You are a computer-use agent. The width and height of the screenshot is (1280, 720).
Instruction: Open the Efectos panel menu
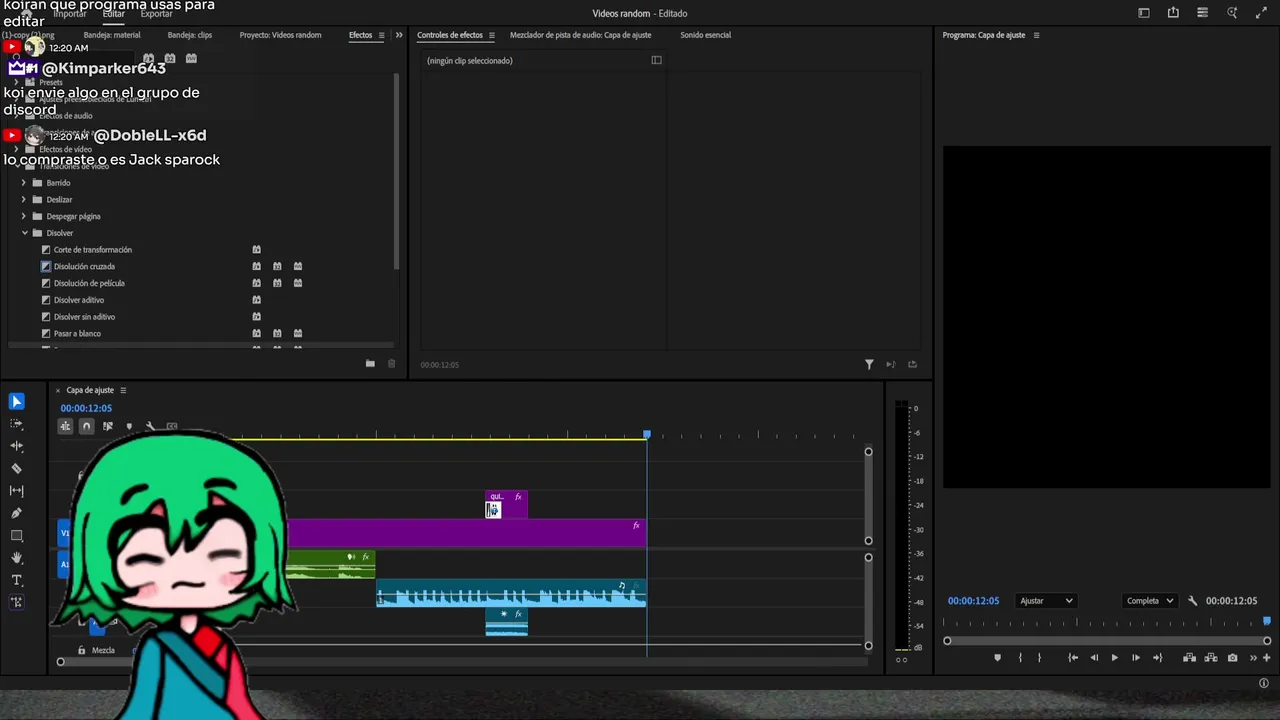coord(381,35)
